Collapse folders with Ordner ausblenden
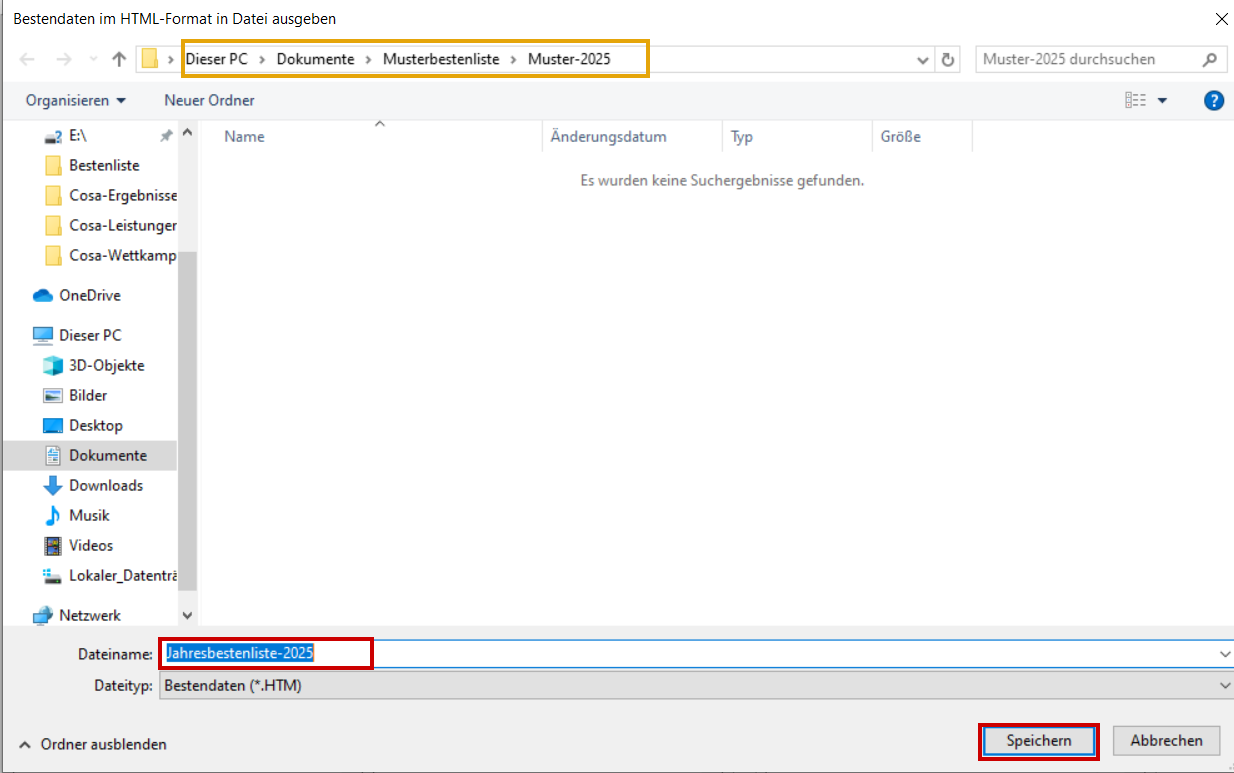Viewport: 1234px width, 773px height. pos(93,744)
